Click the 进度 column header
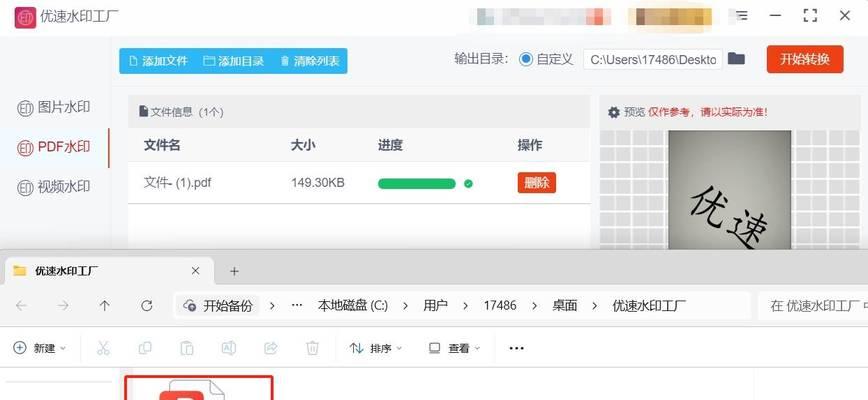Viewport: 868px width, 400px height. [390, 146]
